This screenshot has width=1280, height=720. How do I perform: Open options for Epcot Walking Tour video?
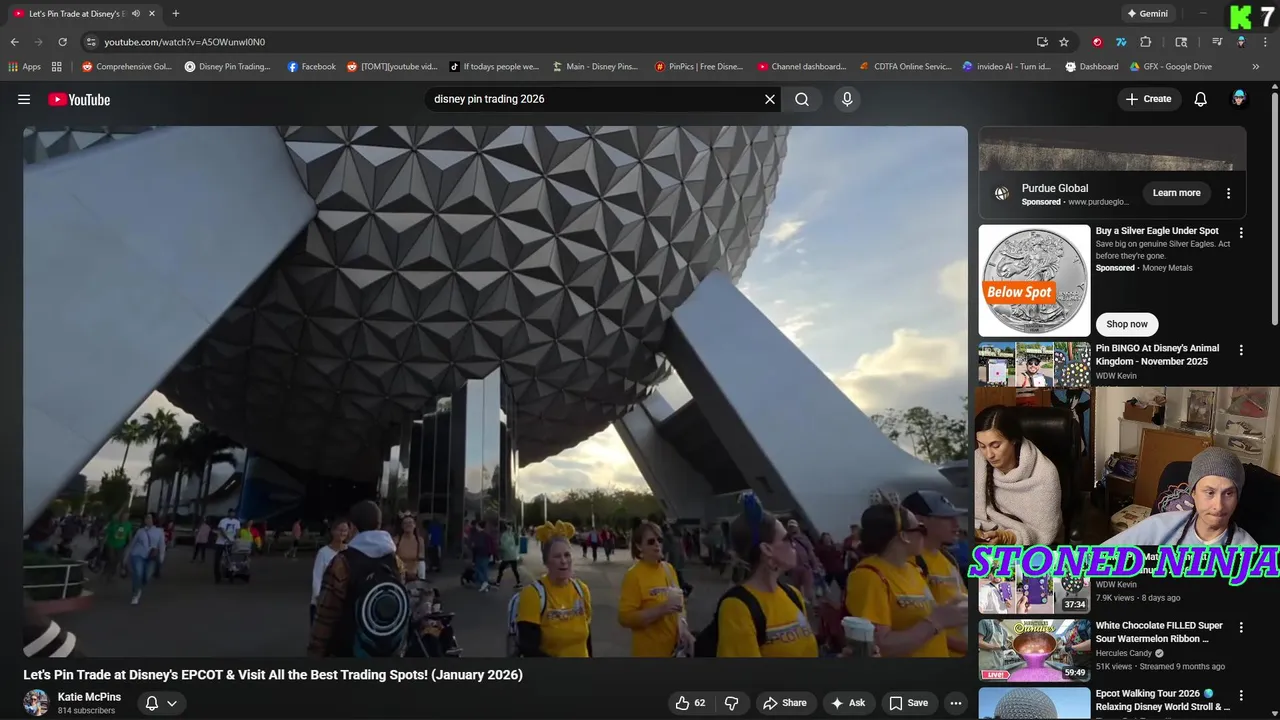1241,696
